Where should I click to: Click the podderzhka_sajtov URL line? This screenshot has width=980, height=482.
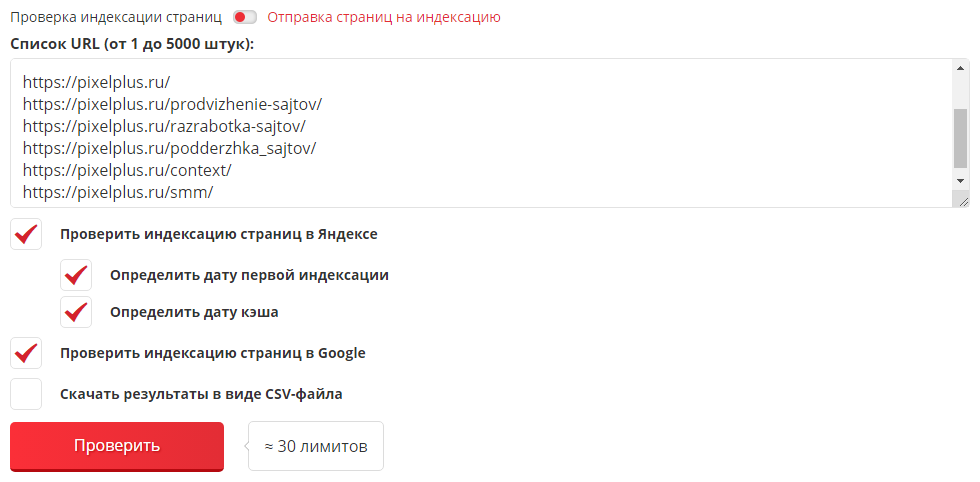169,148
